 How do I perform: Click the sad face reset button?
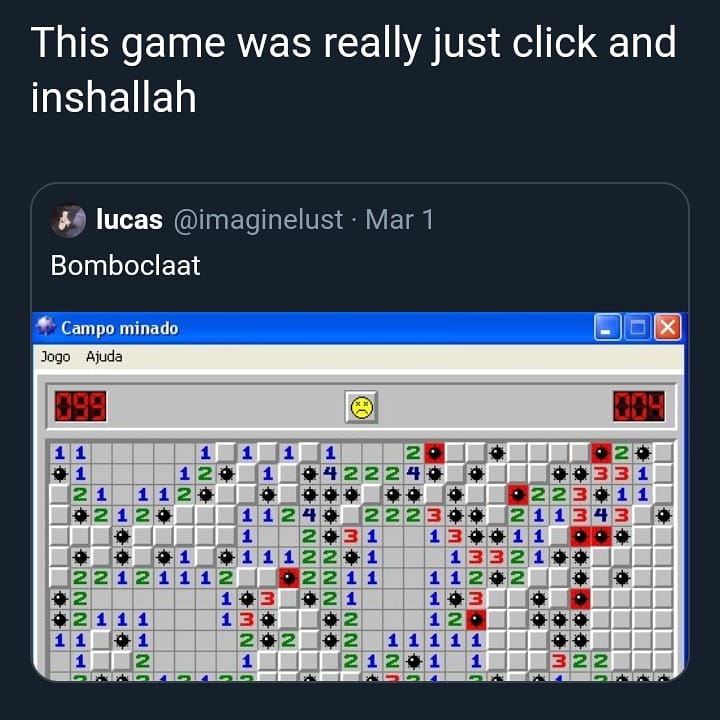(x=361, y=407)
